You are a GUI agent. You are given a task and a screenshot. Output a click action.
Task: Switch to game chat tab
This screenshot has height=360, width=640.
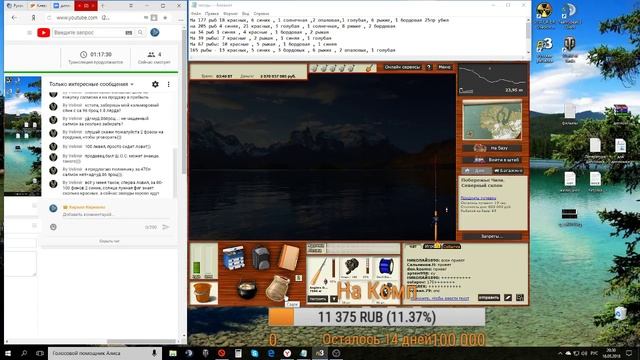[413, 246]
